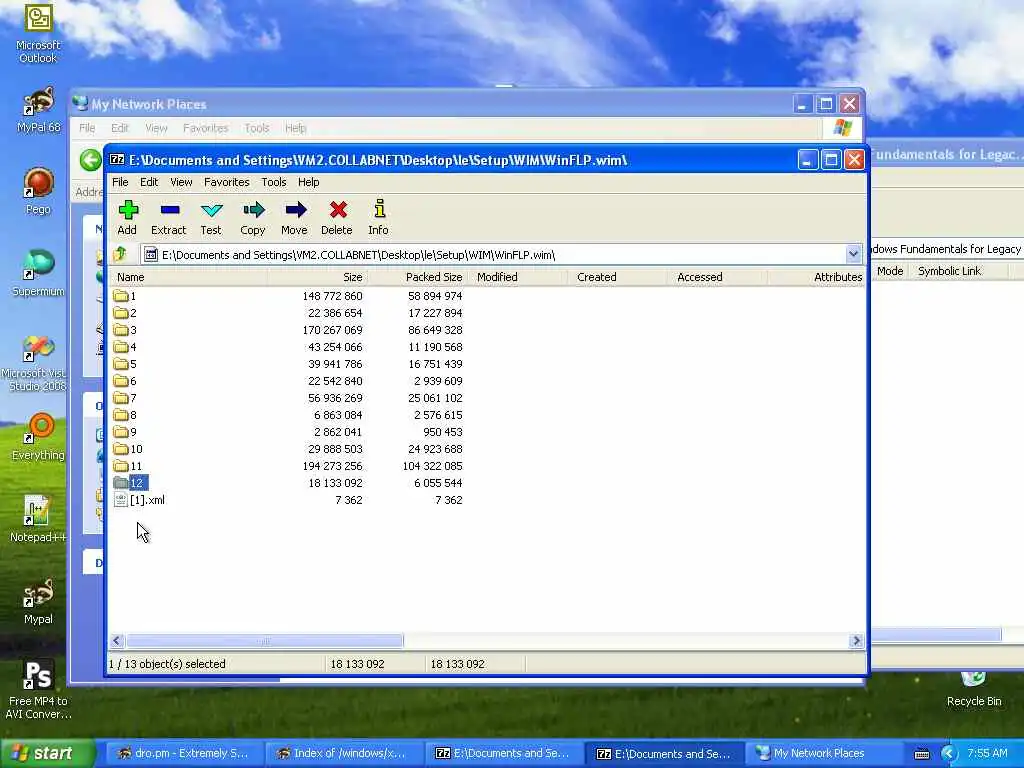This screenshot has height=768, width=1024.
Task: Sort by the Size column header
Action: (x=317, y=277)
